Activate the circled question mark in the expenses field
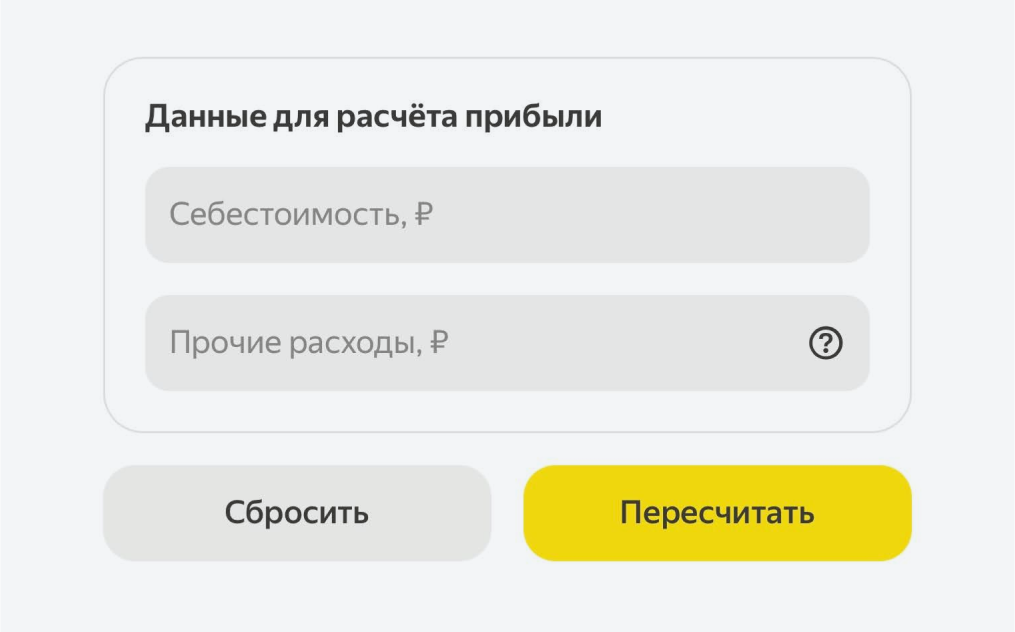Viewport: 1015px width, 632px height. point(825,343)
